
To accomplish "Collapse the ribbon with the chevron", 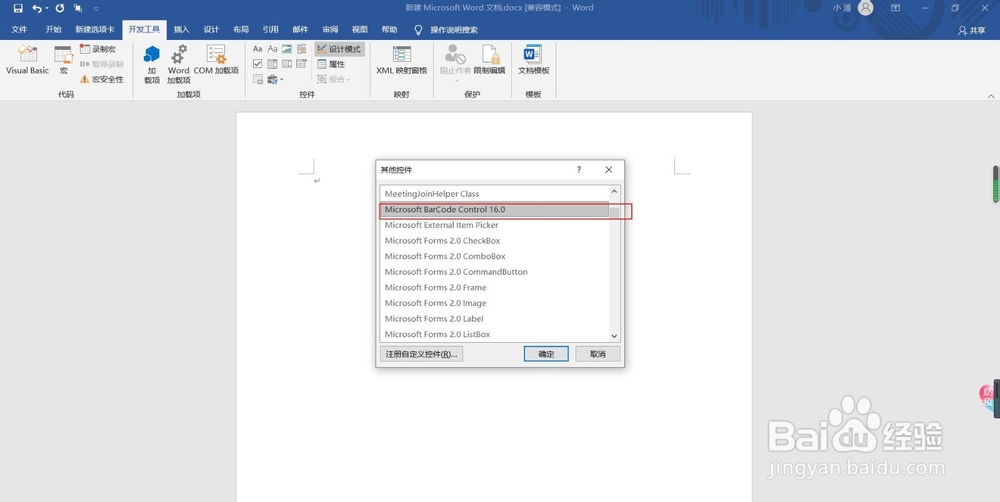I will pos(991,96).
